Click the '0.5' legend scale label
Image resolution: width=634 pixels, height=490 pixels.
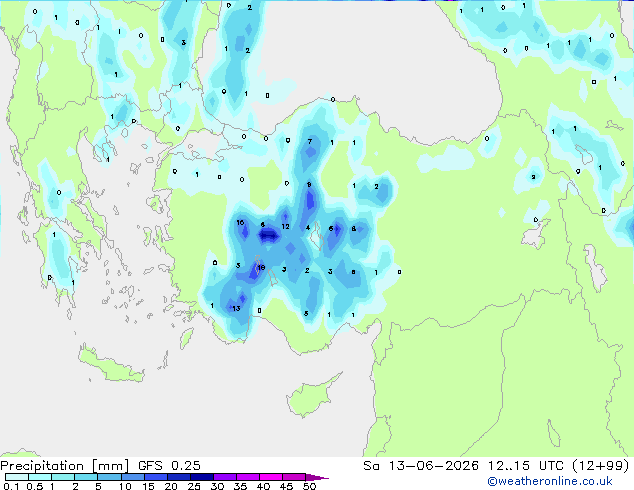[35, 486]
